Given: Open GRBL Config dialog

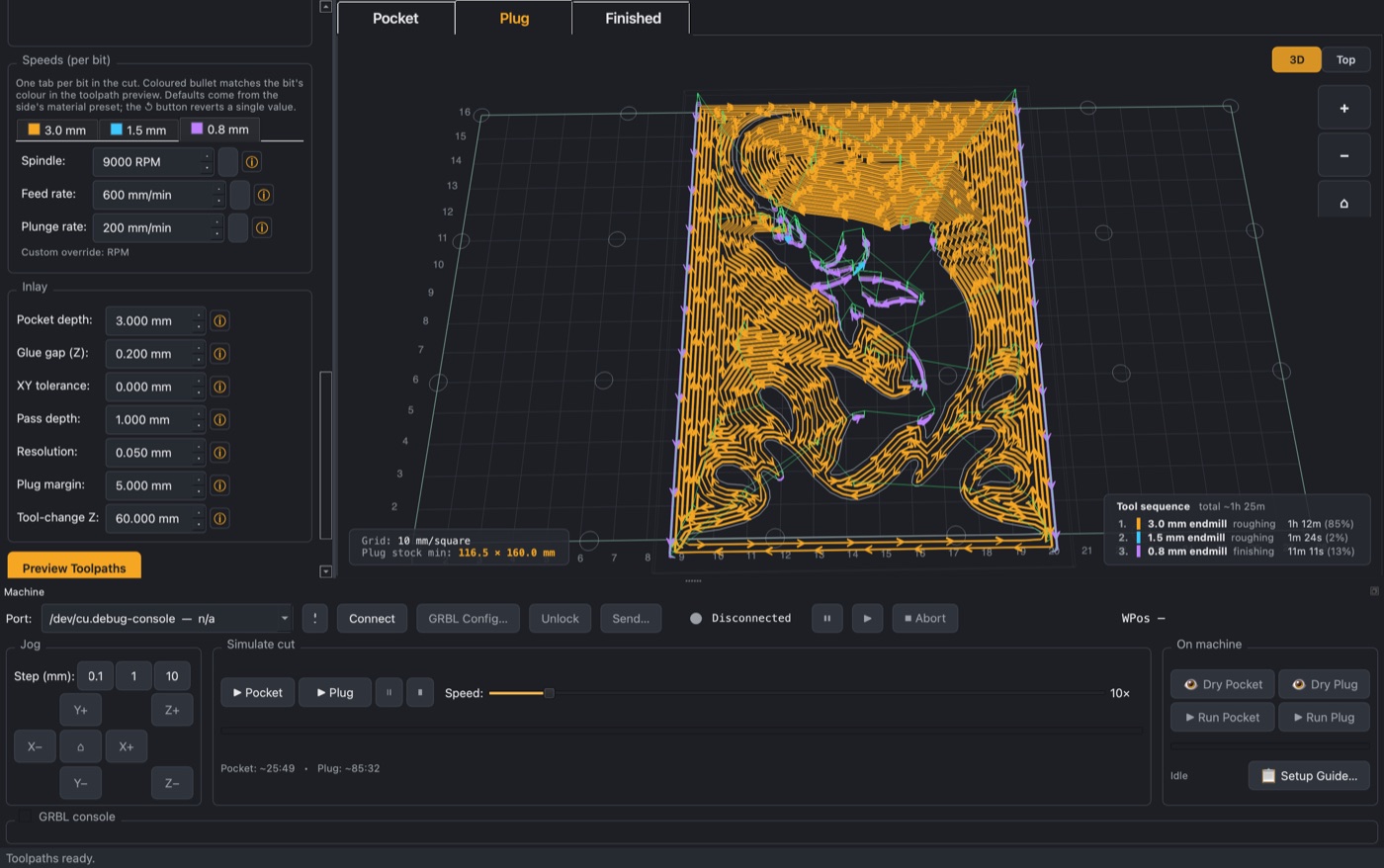Looking at the screenshot, I should pyautogui.click(x=468, y=618).
